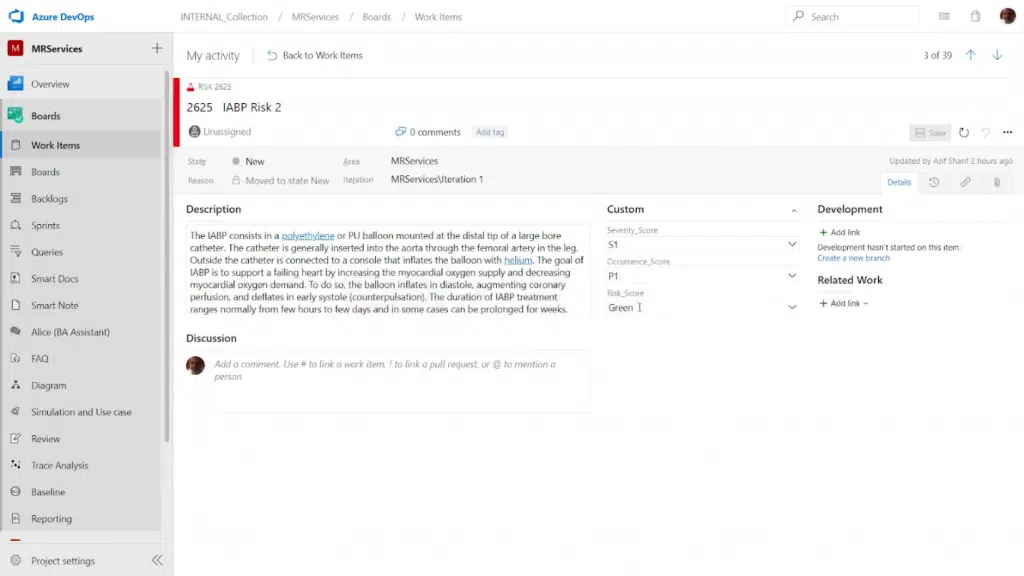Collapse the Custom section
Viewport: 1024px width, 576px height.
pyautogui.click(x=794, y=210)
